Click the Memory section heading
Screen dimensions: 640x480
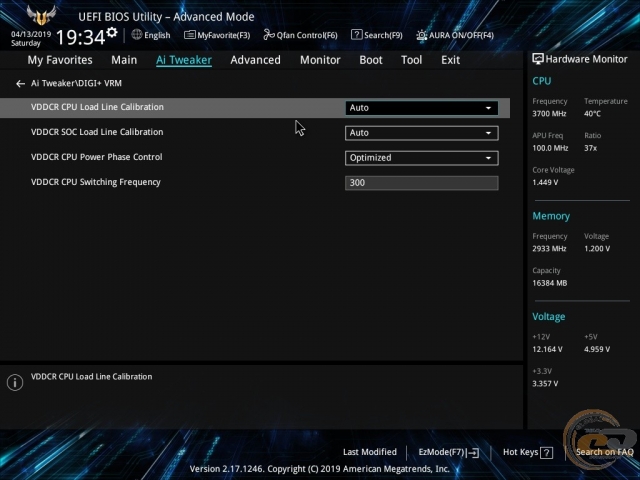tap(551, 216)
